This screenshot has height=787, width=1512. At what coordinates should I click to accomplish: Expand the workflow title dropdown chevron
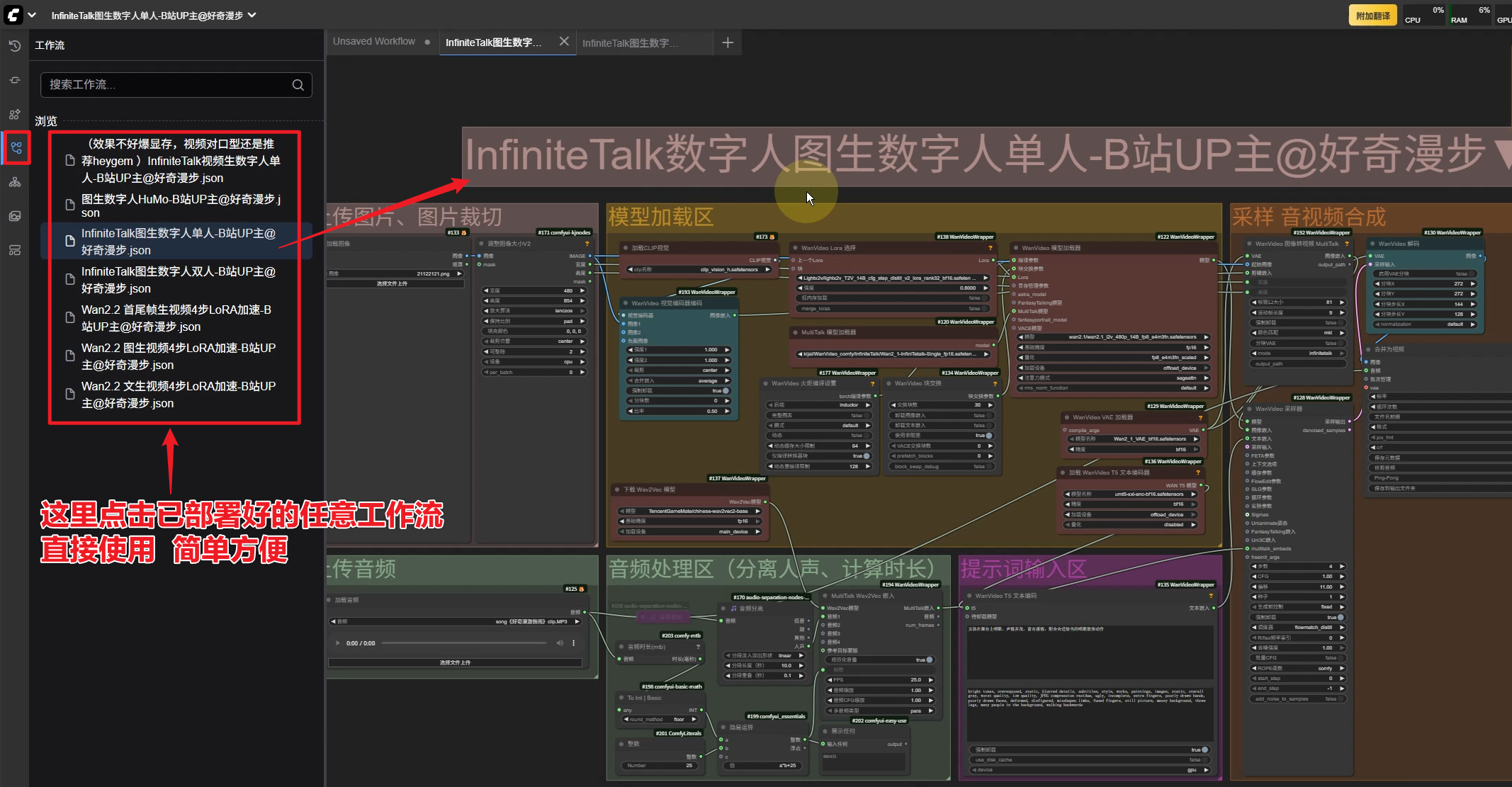[x=252, y=15]
